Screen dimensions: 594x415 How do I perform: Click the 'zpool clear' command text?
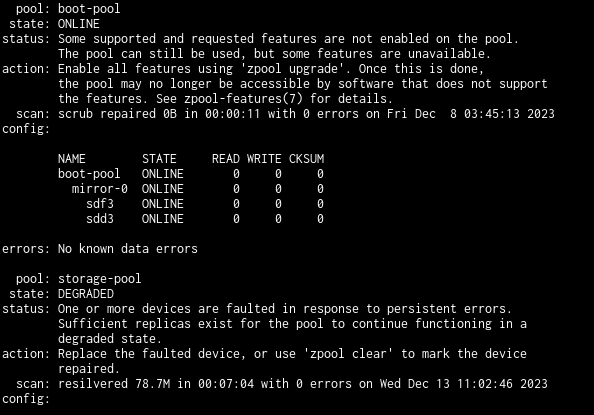[x=349, y=354]
